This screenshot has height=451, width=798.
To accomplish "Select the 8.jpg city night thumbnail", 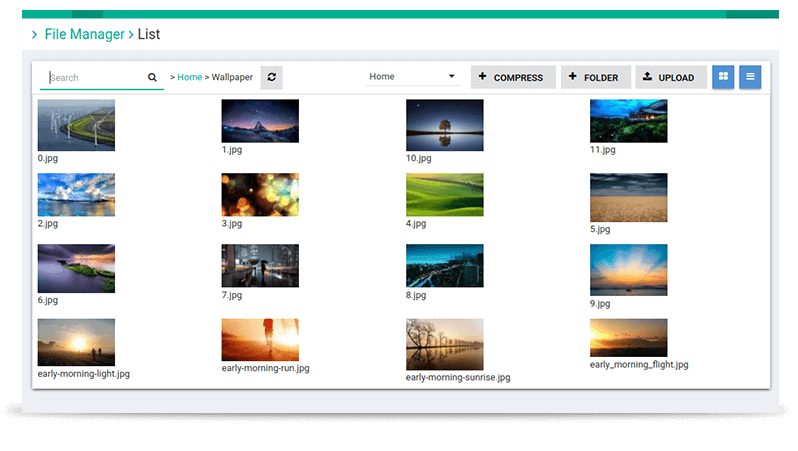I will [445, 266].
